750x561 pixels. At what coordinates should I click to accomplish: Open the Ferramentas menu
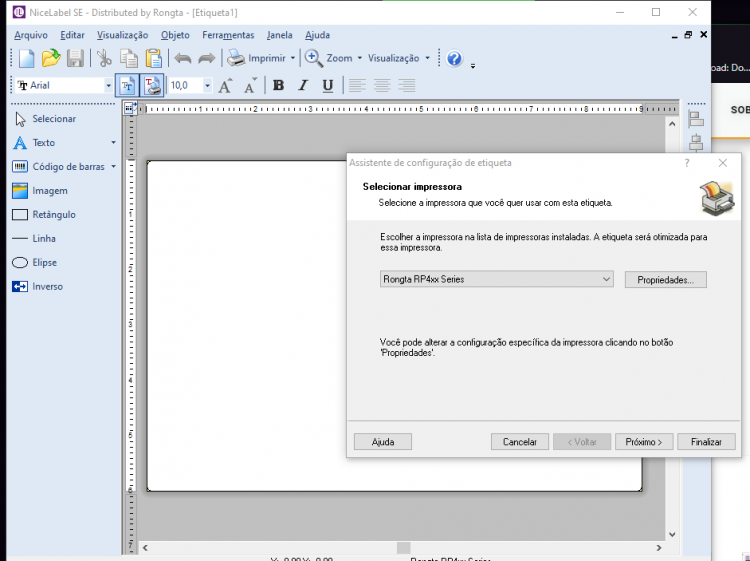tap(228, 35)
